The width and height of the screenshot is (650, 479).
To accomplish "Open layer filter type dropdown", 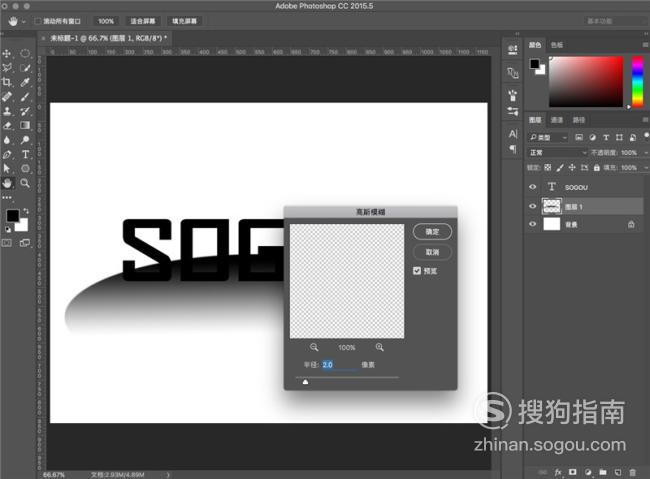I will point(547,137).
